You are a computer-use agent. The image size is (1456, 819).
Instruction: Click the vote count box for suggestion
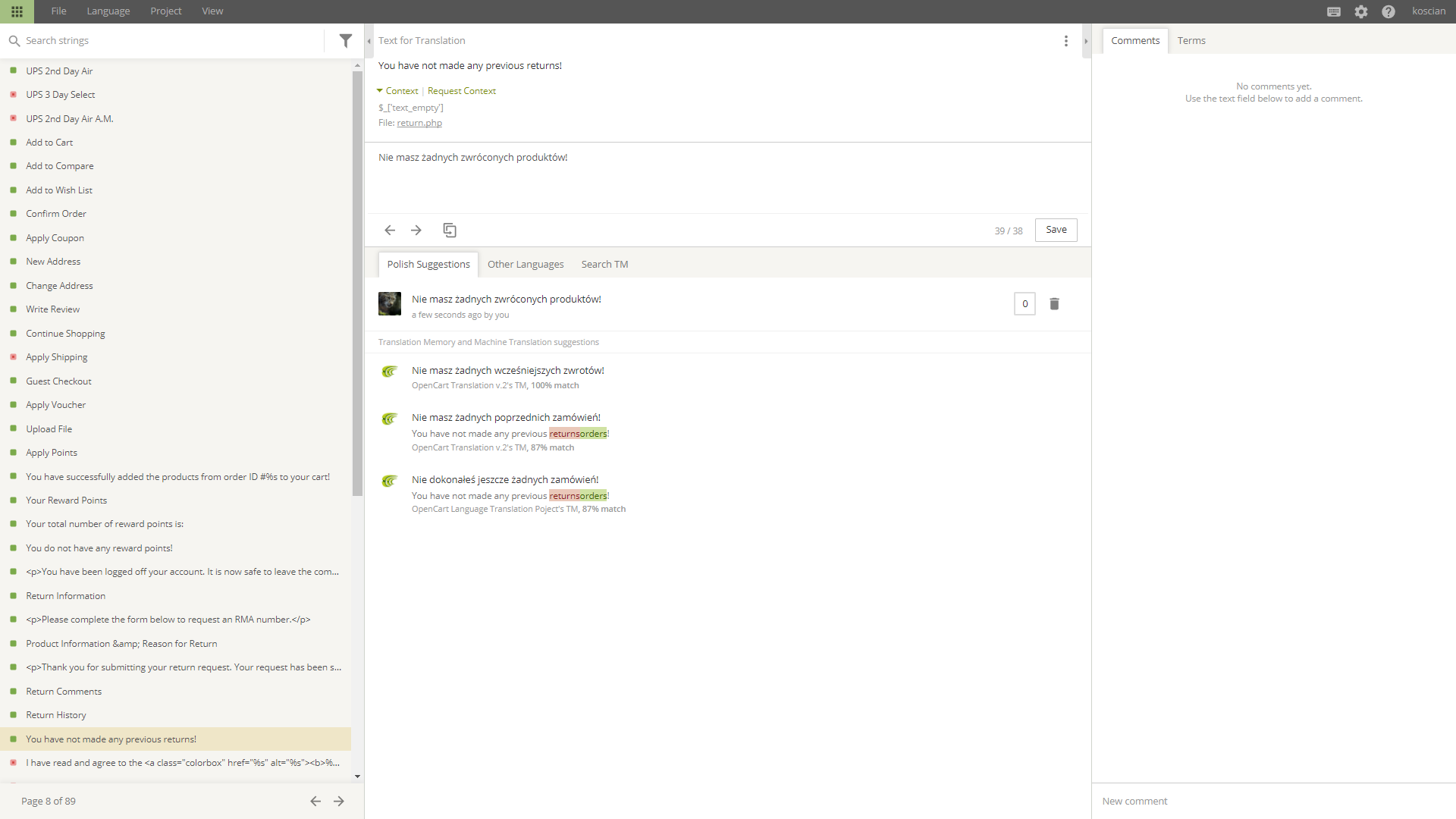pyautogui.click(x=1025, y=304)
